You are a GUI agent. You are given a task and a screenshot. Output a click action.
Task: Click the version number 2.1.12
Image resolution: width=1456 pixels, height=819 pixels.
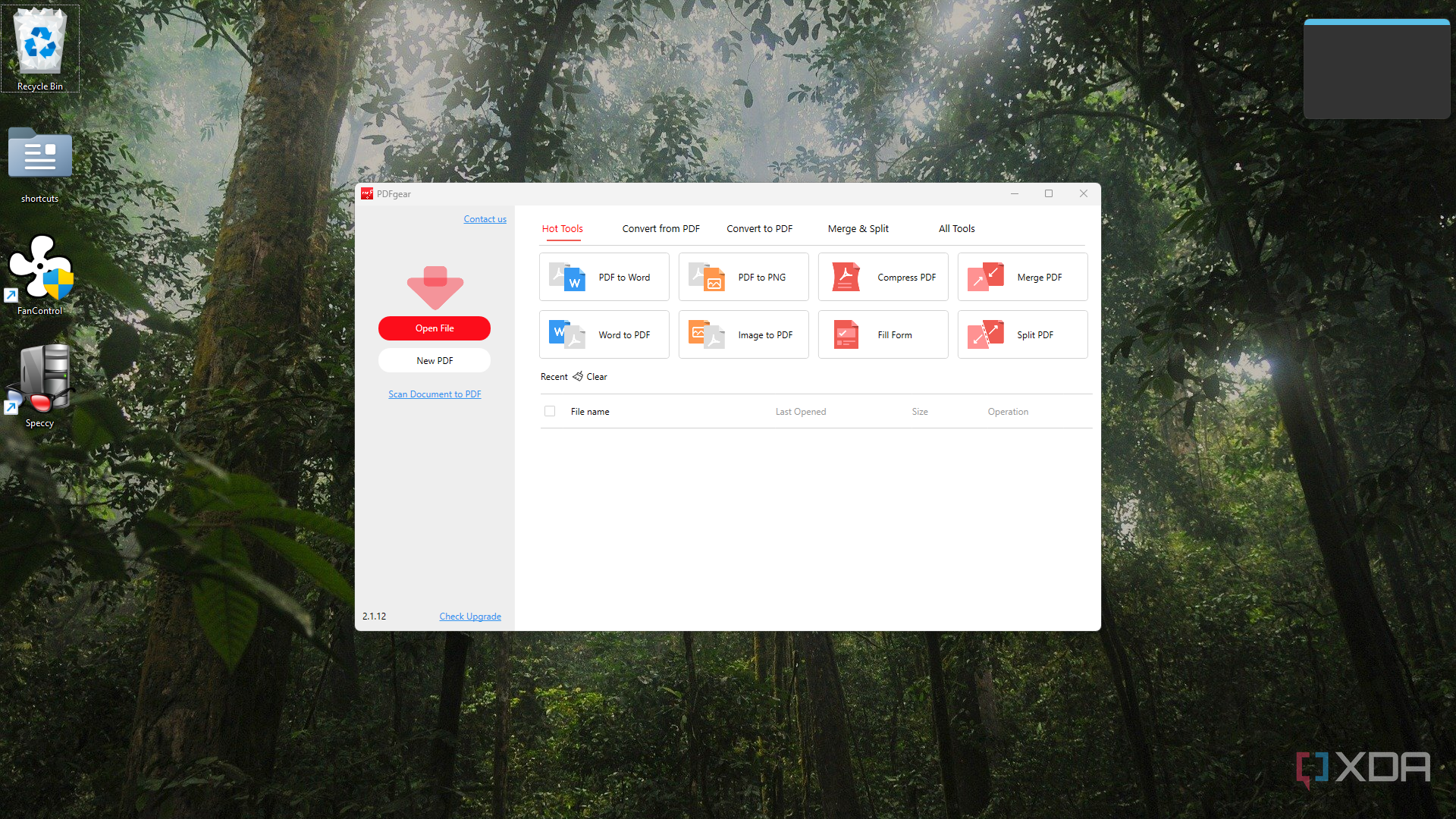click(374, 617)
